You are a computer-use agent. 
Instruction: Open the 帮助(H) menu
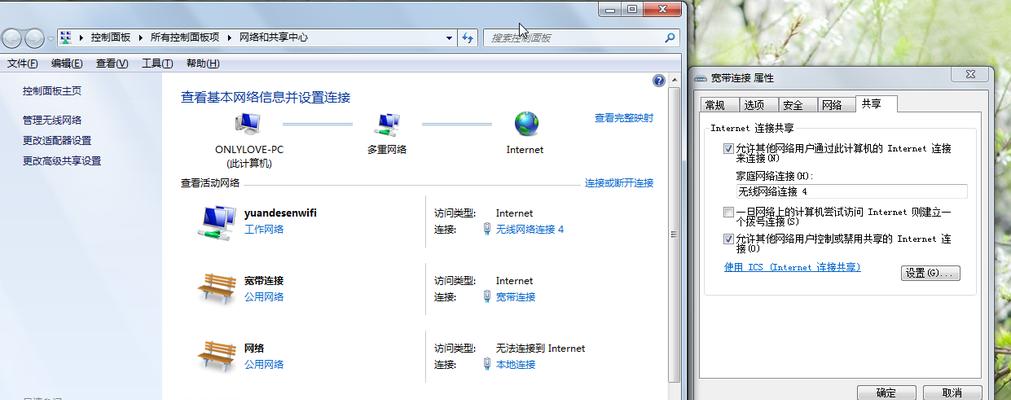coord(202,63)
